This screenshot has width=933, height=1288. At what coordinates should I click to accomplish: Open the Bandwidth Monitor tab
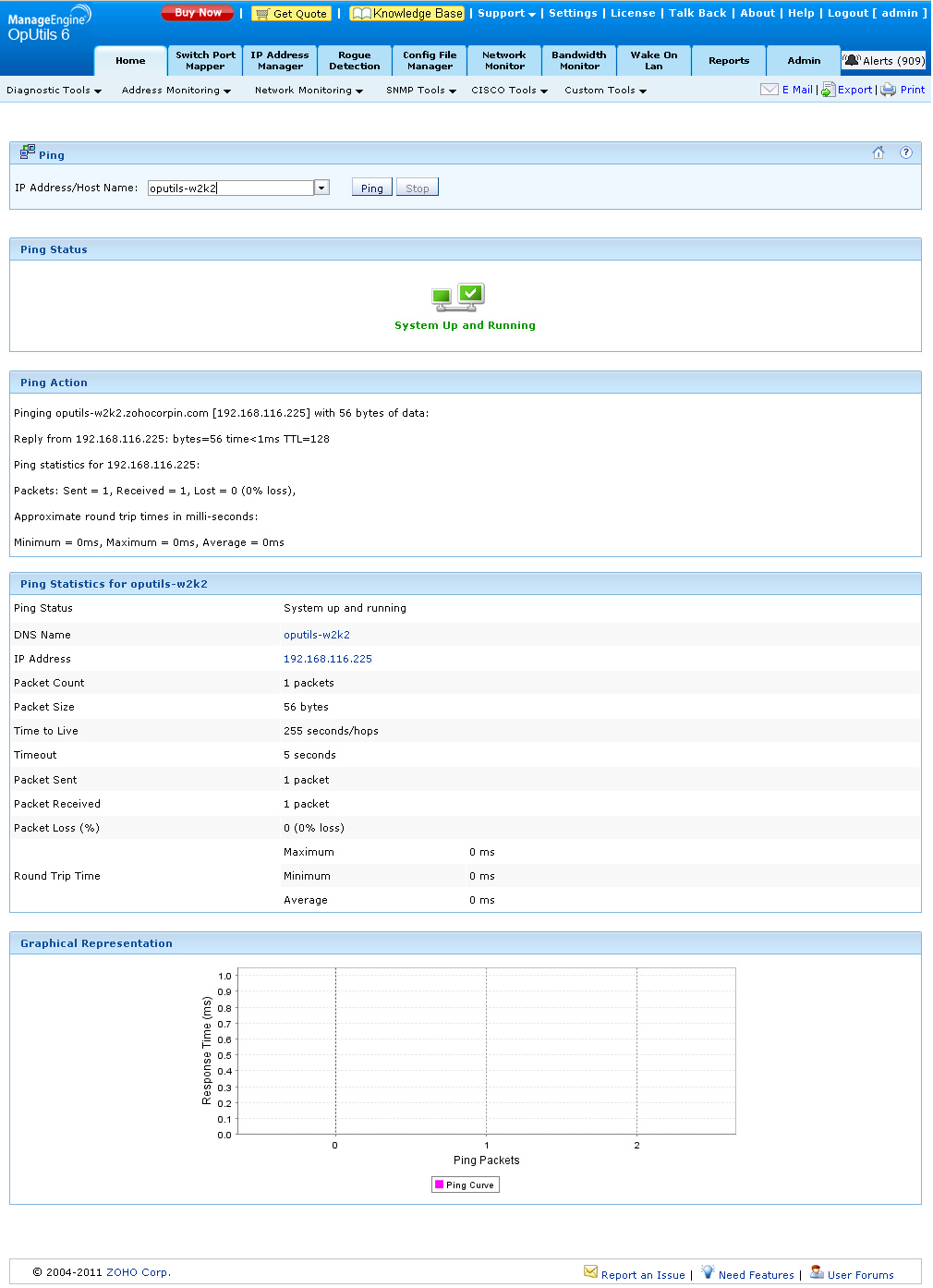[579, 61]
